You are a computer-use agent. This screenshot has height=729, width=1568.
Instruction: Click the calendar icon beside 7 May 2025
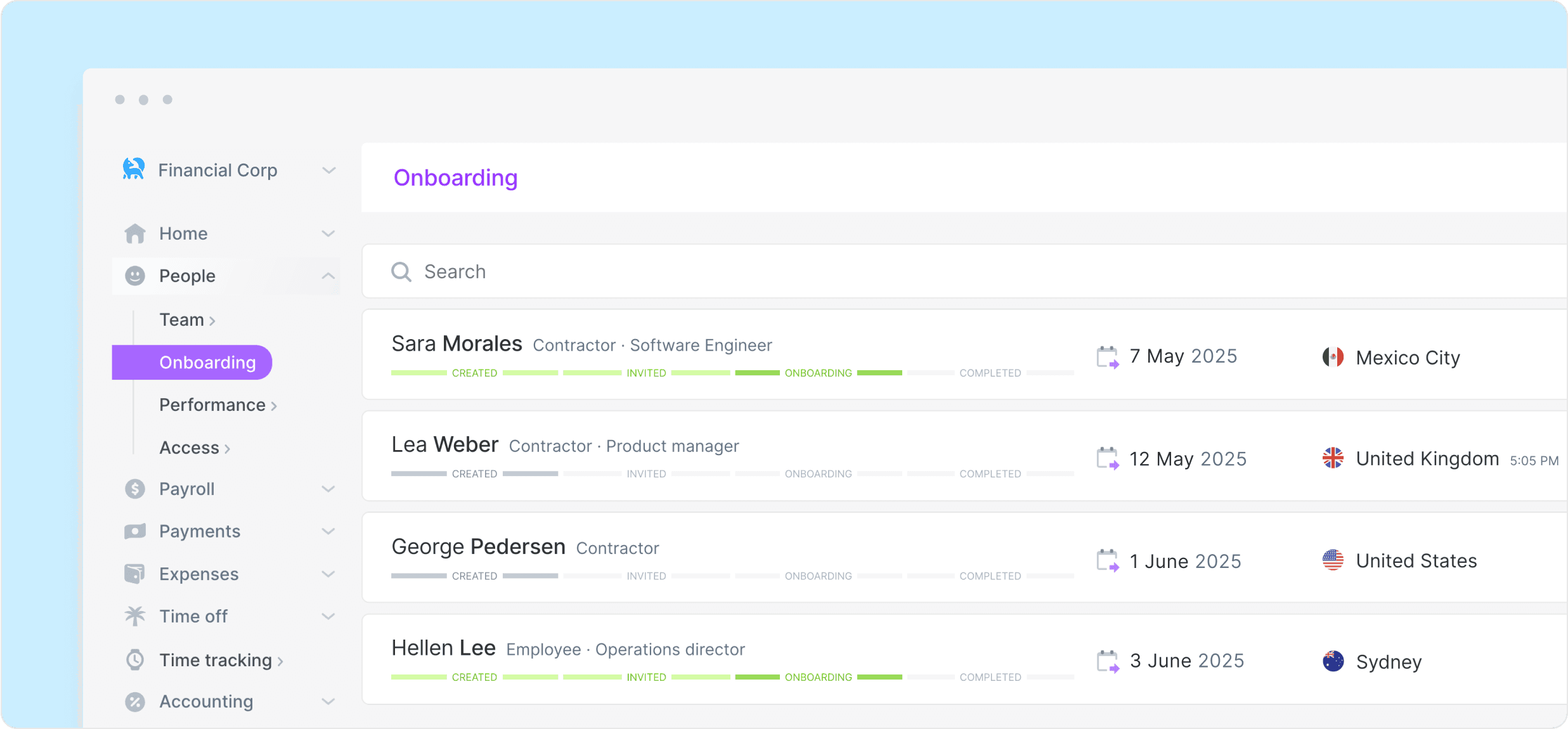[1107, 357]
